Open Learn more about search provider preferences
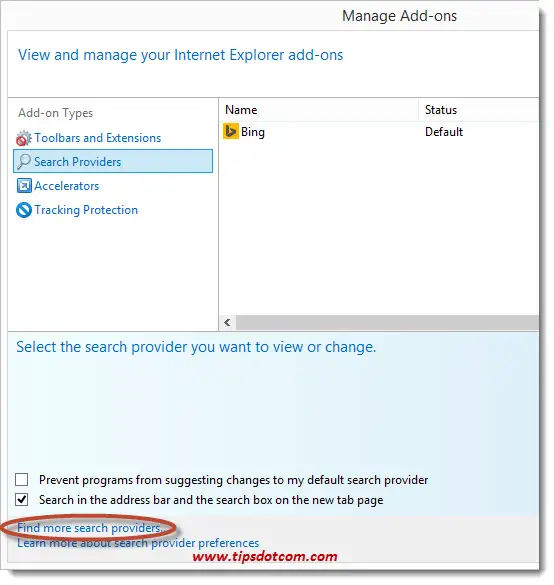This screenshot has width=554, height=585. [138, 542]
